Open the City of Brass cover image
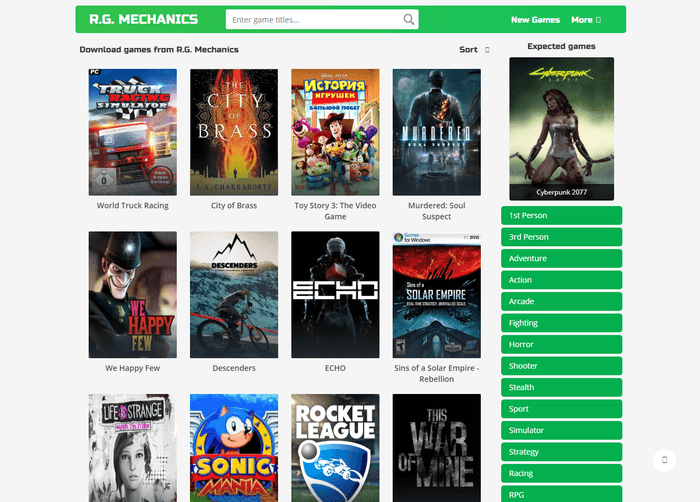 coord(234,132)
